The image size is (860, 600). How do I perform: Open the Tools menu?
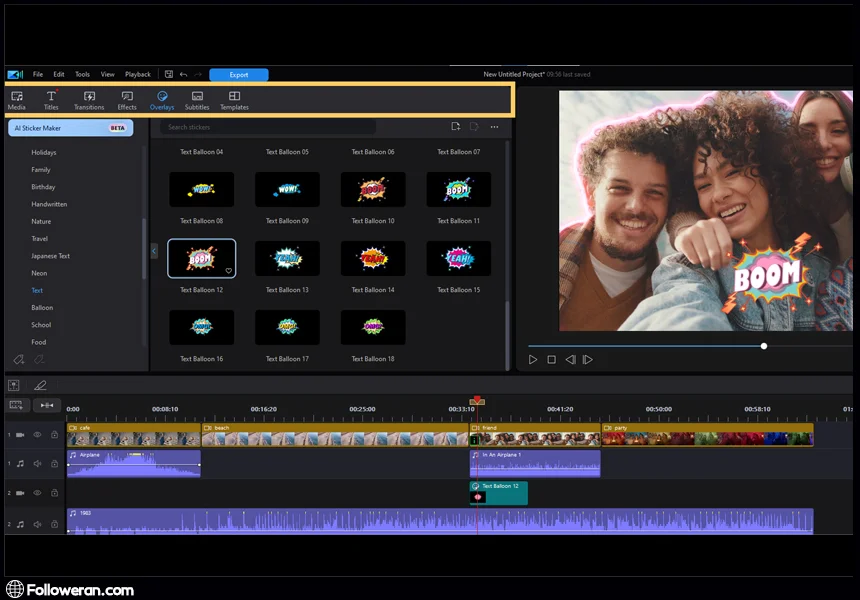pyautogui.click(x=82, y=74)
